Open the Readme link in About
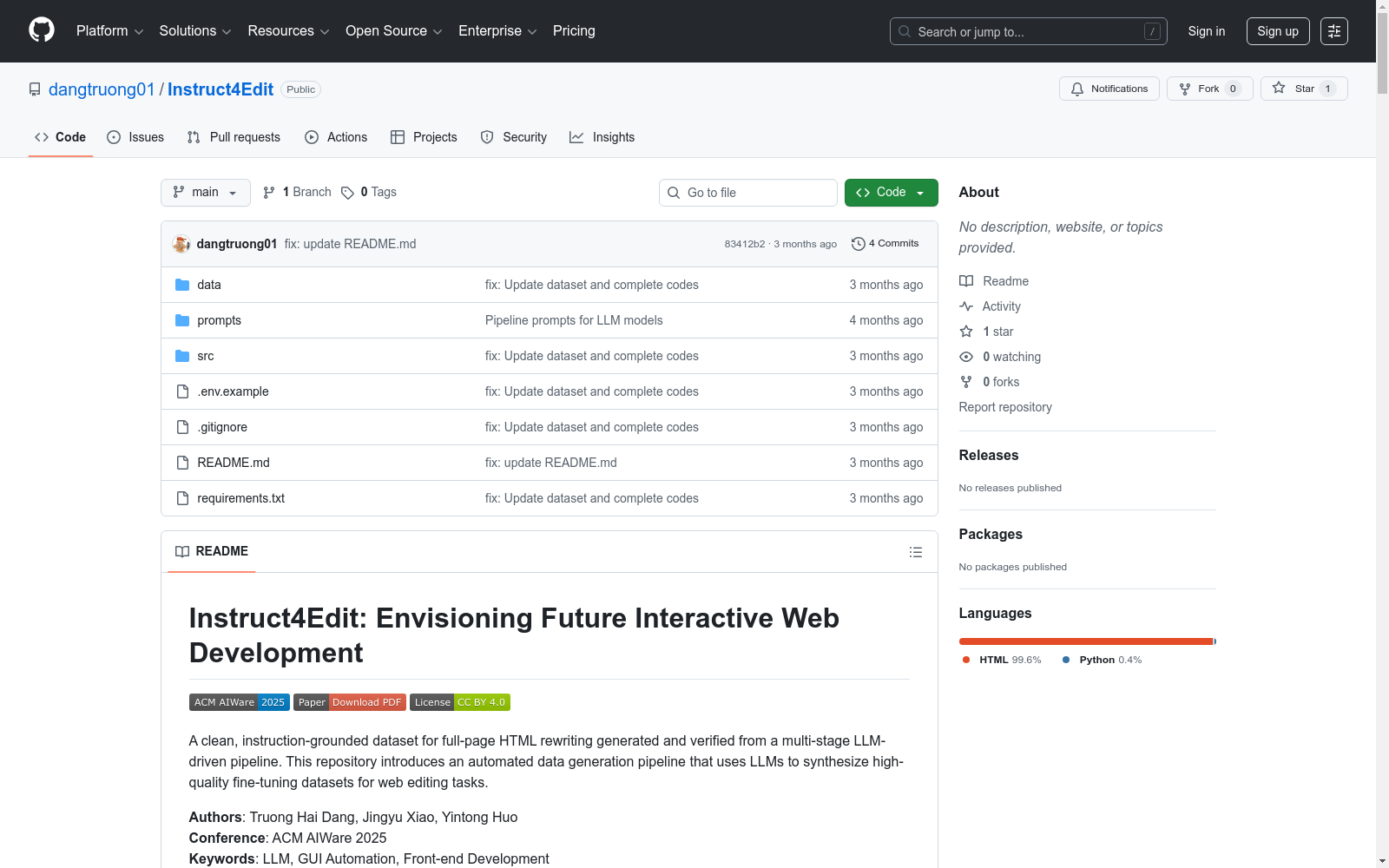This screenshot has height=868, width=1389. 994,281
